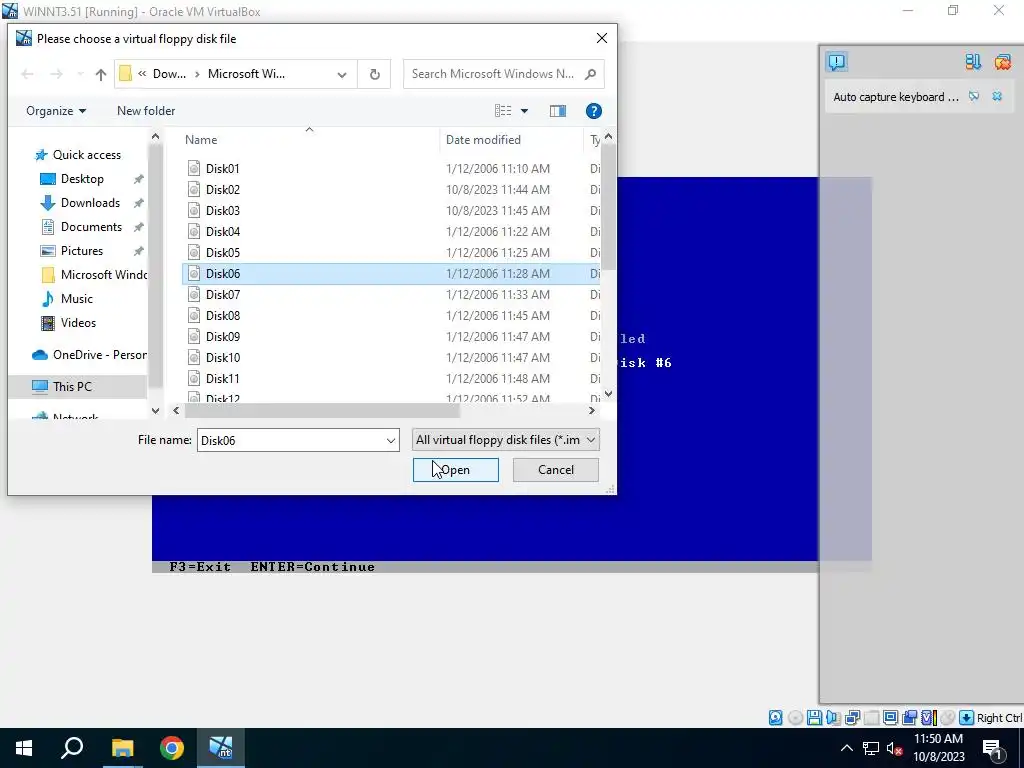The height and width of the screenshot is (768, 1024).
Task: Open Windows Start menu
Action: tap(24, 748)
